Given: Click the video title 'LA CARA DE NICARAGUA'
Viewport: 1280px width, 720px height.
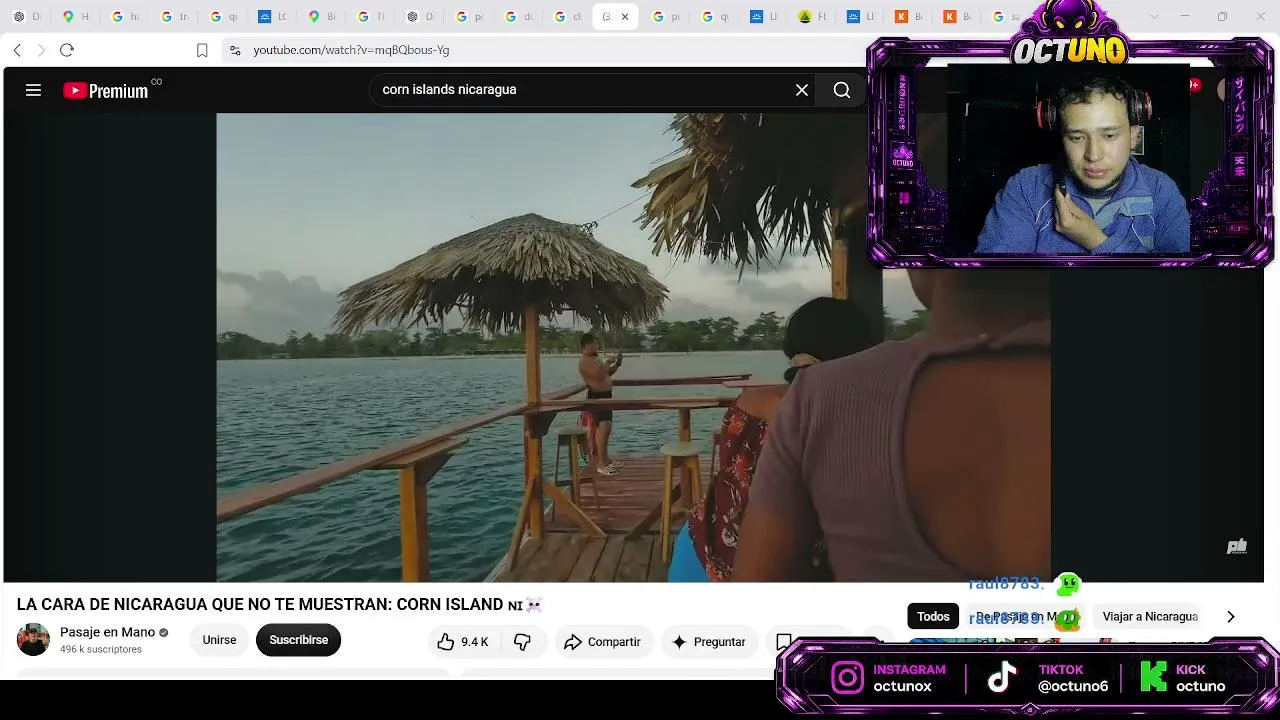Looking at the screenshot, I should click(x=280, y=605).
